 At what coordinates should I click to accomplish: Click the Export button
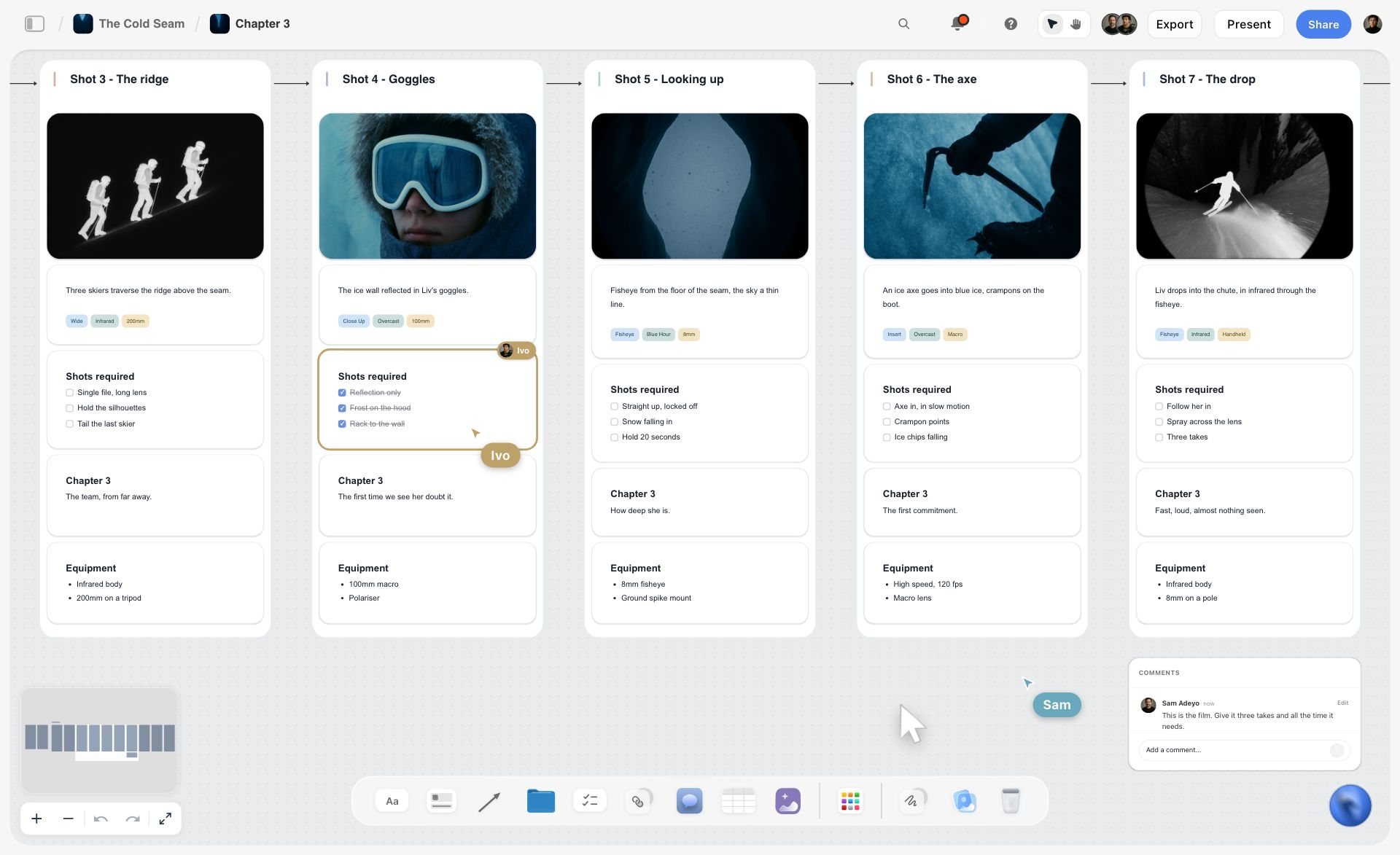point(1175,24)
